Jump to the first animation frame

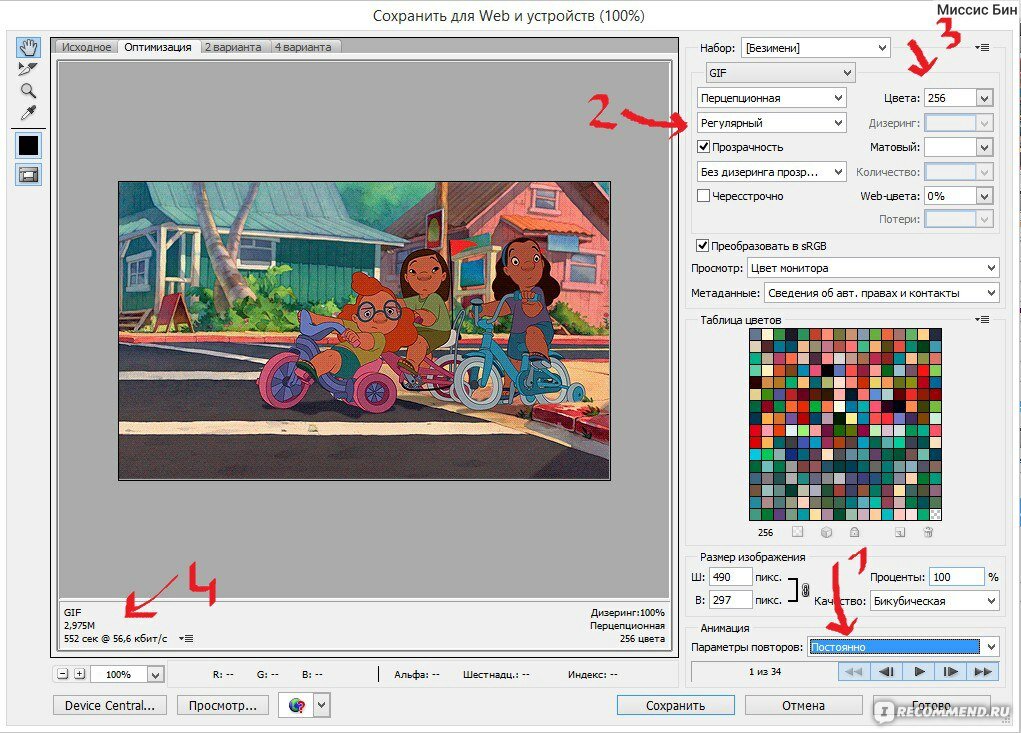point(854,671)
